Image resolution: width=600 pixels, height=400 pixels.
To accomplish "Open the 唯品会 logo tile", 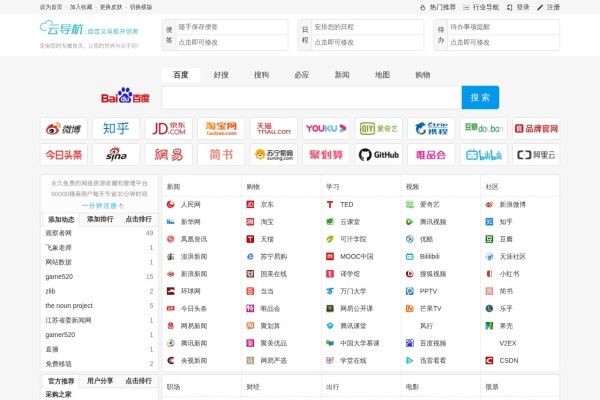I will pyautogui.click(x=431, y=155).
